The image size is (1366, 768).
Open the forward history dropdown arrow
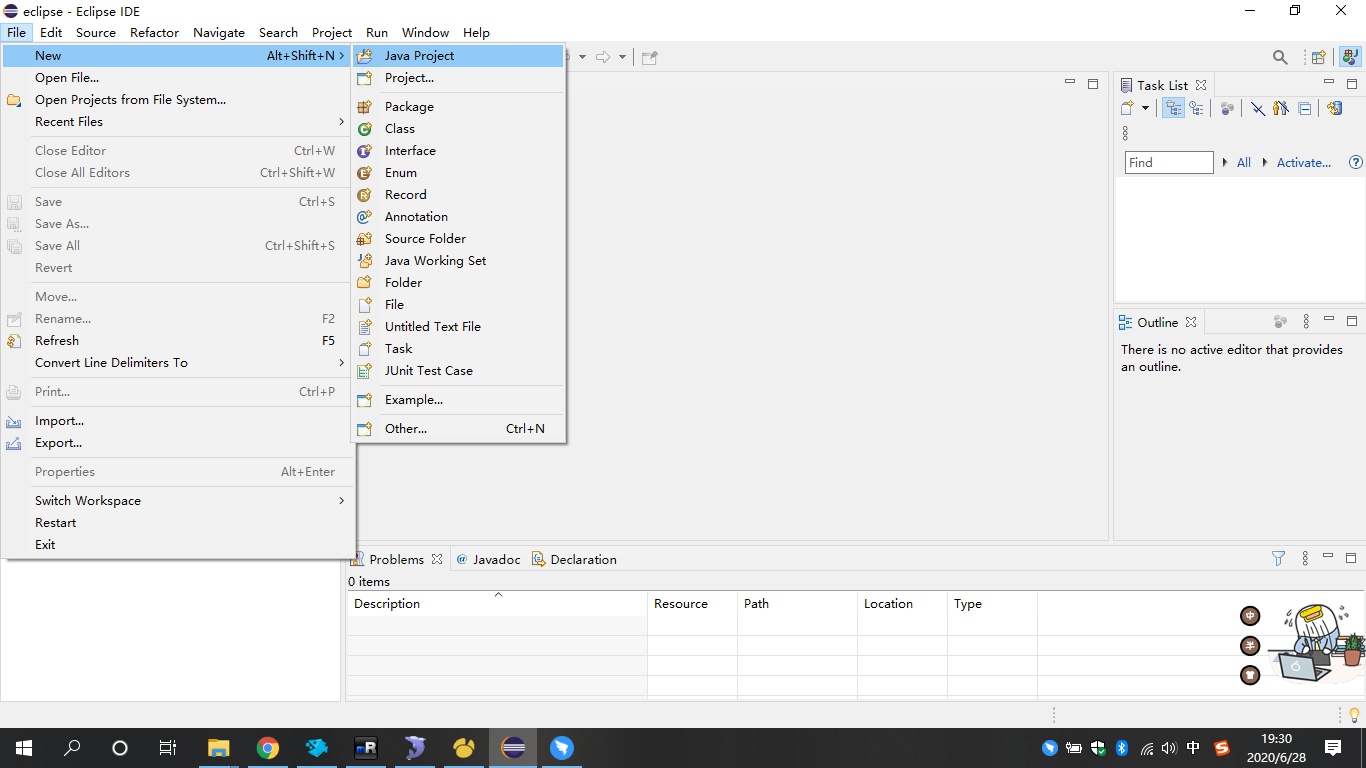tap(622, 57)
